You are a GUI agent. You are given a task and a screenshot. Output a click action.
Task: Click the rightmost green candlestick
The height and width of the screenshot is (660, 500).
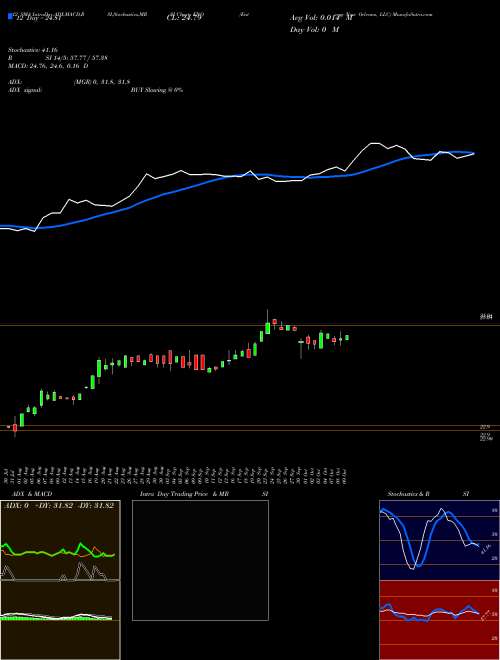tap(347, 337)
